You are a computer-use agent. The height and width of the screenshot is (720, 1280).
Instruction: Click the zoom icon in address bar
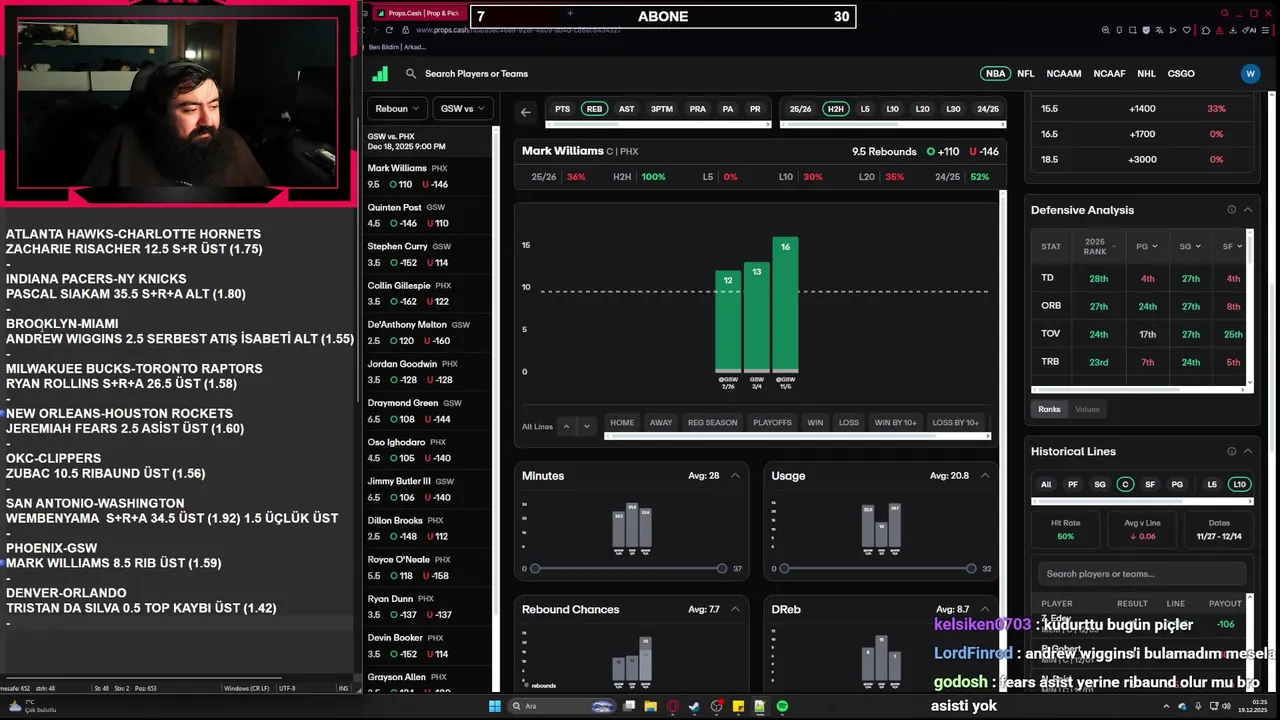point(1106,30)
